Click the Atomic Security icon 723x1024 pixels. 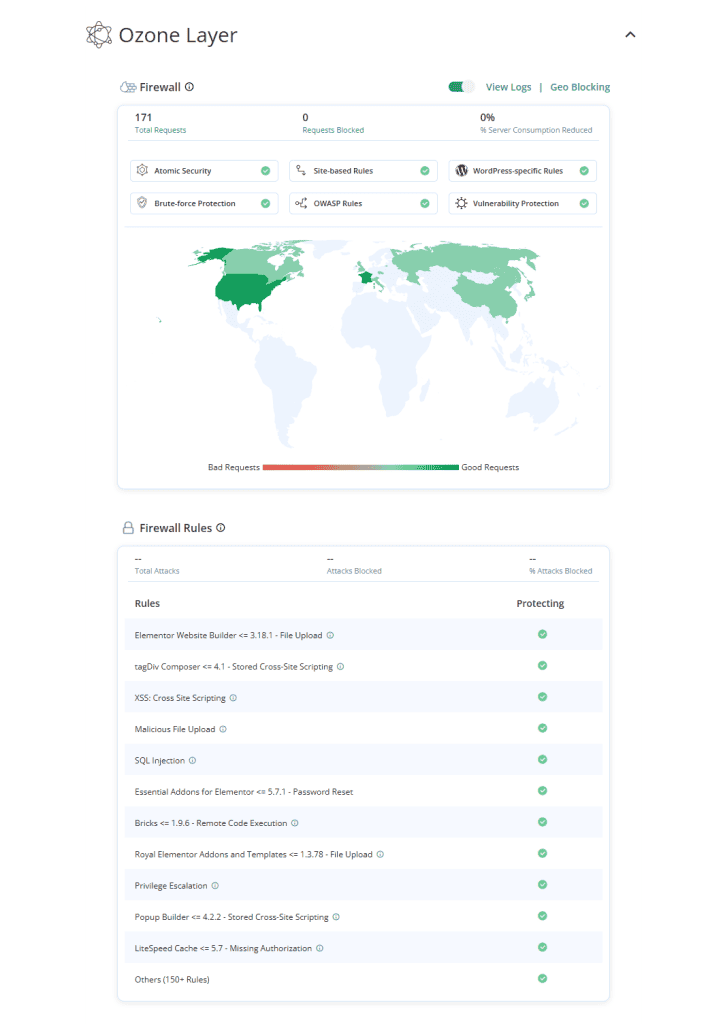(x=142, y=170)
